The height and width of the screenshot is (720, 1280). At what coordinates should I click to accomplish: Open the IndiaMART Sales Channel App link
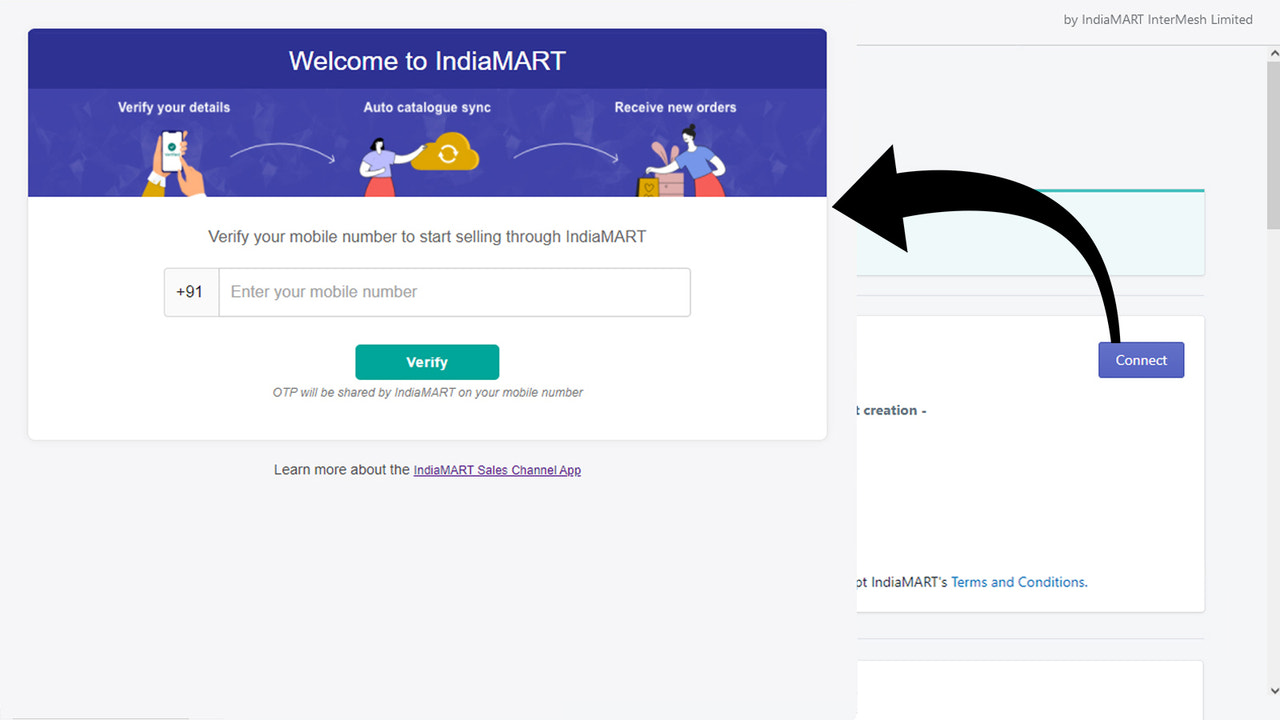coord(497,470)
